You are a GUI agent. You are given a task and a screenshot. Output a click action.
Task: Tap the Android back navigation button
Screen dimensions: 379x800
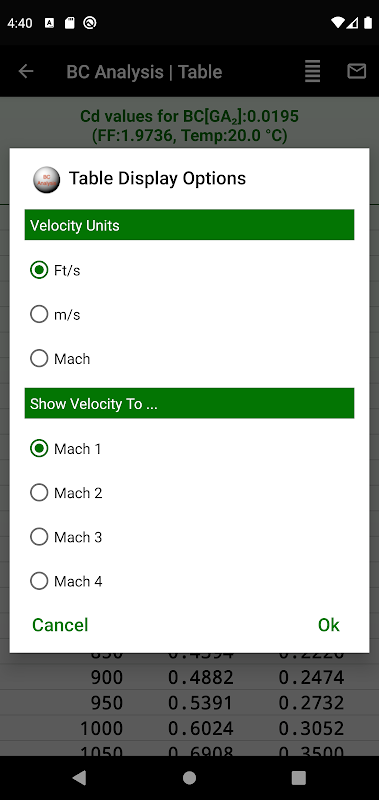(x=79, y=777)
